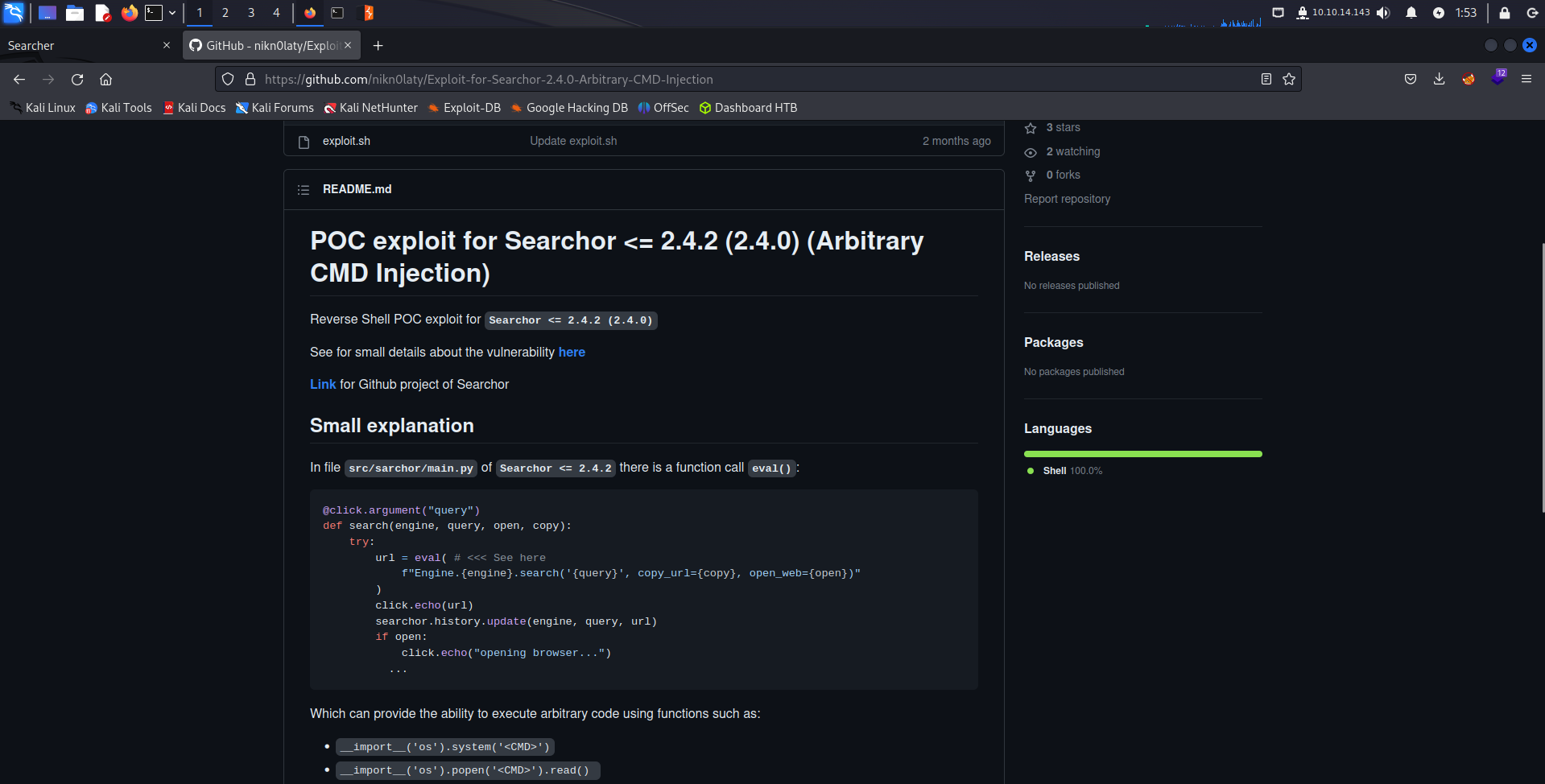Open the README outline list icon
The width and height of the screenshot is (1545, 784).
(304, 190)
